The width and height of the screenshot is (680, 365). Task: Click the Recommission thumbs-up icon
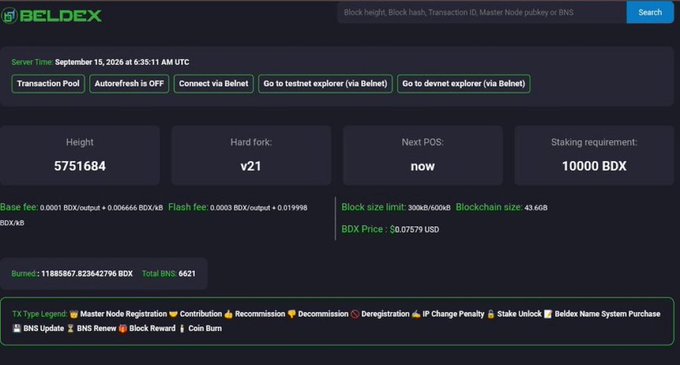[229, 314]
